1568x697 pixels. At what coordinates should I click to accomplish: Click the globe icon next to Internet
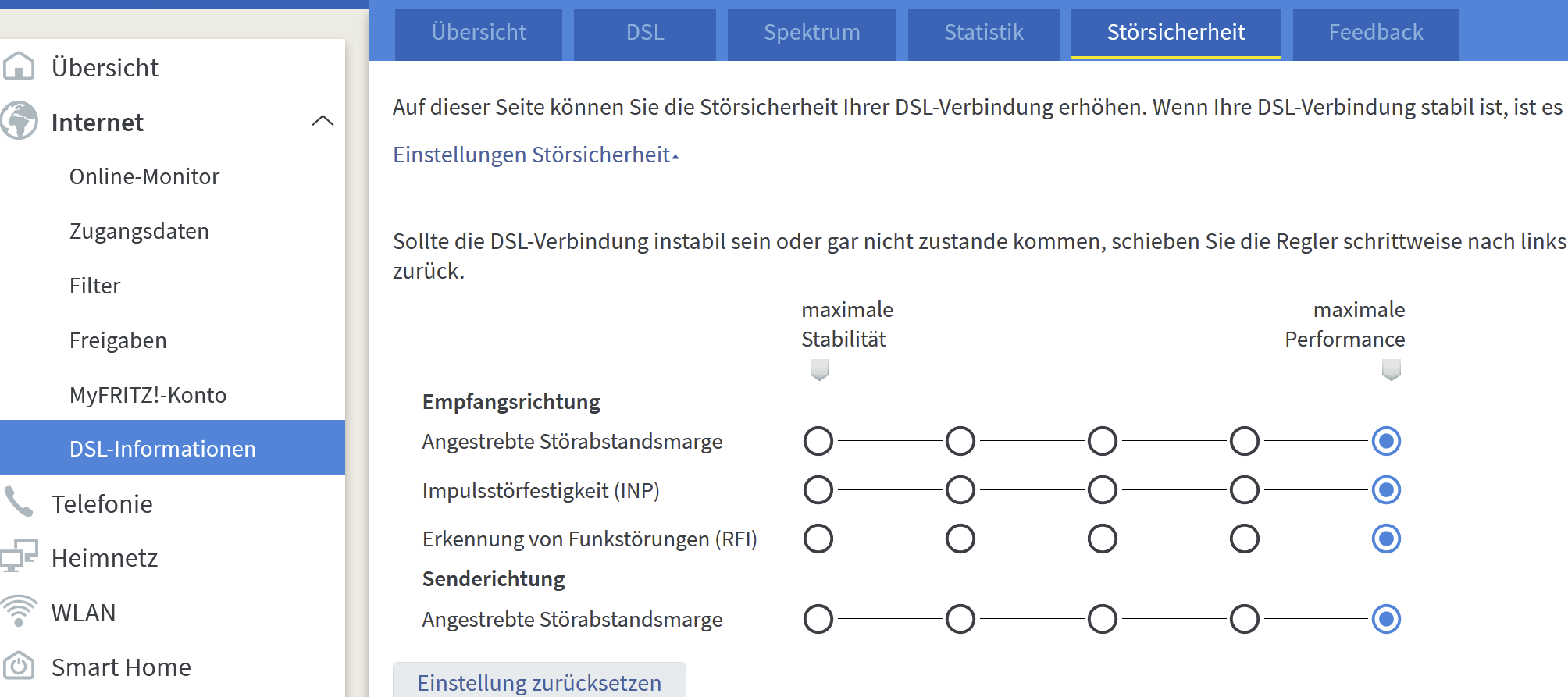tap(19, 122)
